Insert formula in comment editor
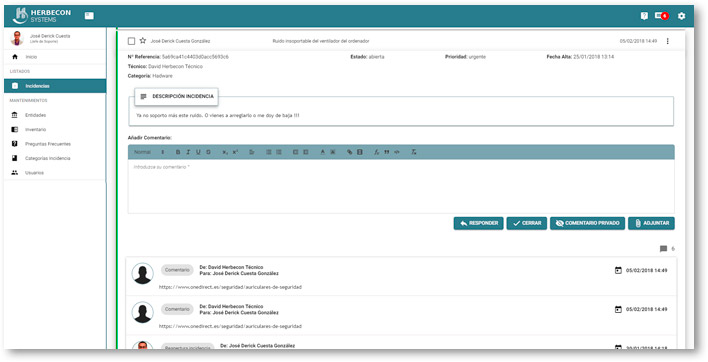This screenshot has width=708, height=362. coord(376,152)
